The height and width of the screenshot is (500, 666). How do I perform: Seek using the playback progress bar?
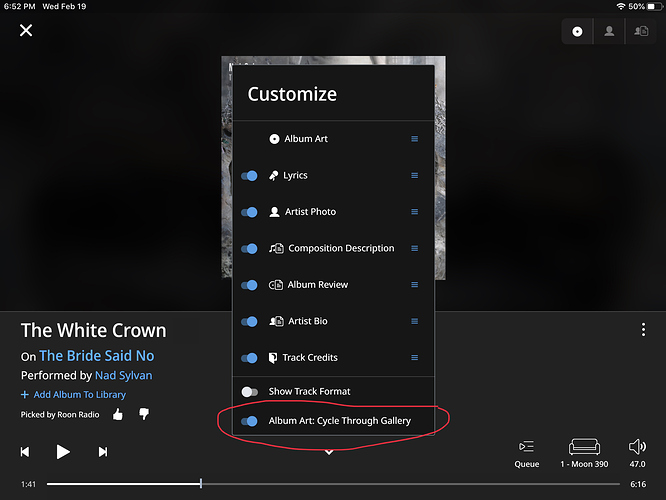(333, 484)
